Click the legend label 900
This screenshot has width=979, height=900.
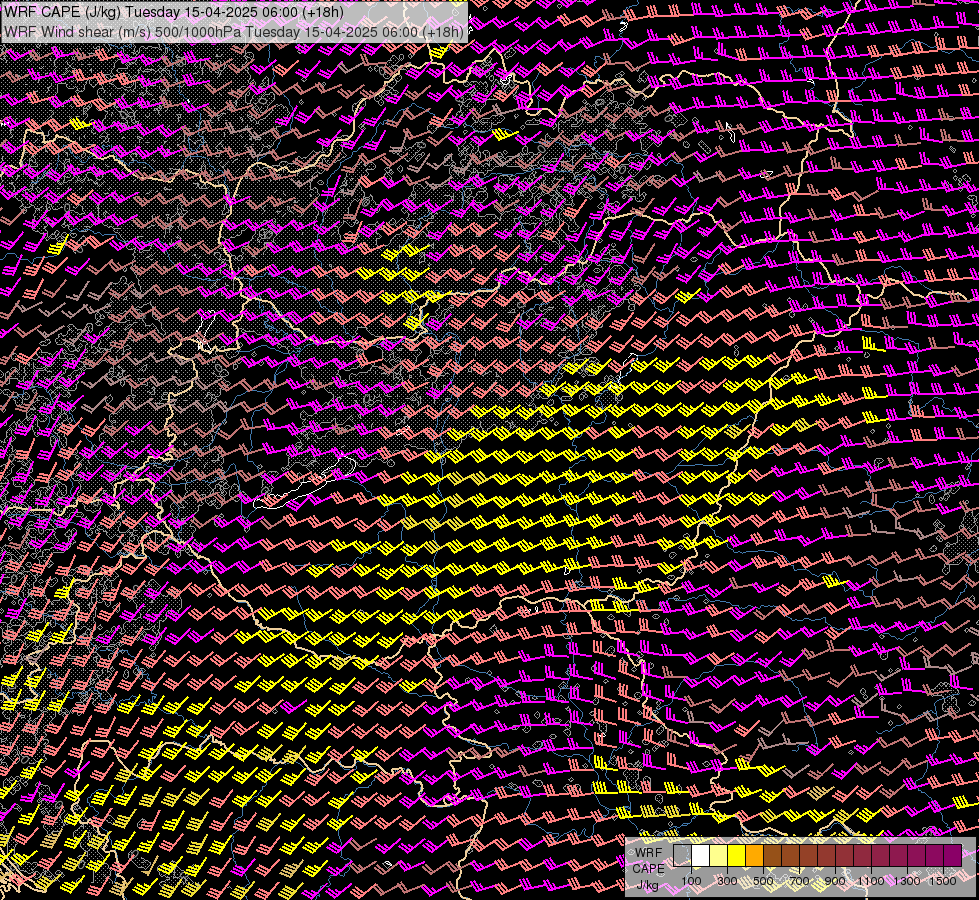pyautogui.click(x=835, y=881)
